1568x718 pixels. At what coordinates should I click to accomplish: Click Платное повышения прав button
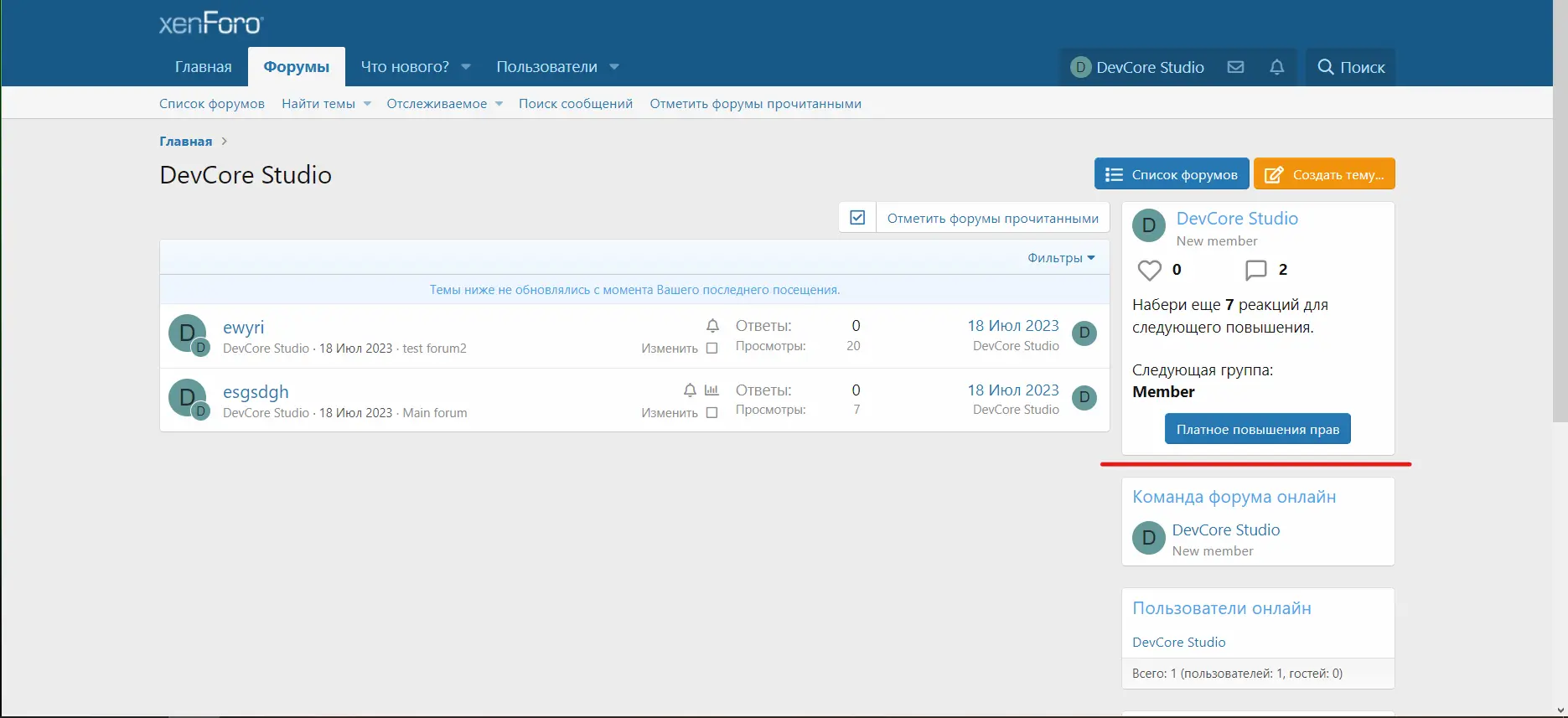[x=1258, y=429]
